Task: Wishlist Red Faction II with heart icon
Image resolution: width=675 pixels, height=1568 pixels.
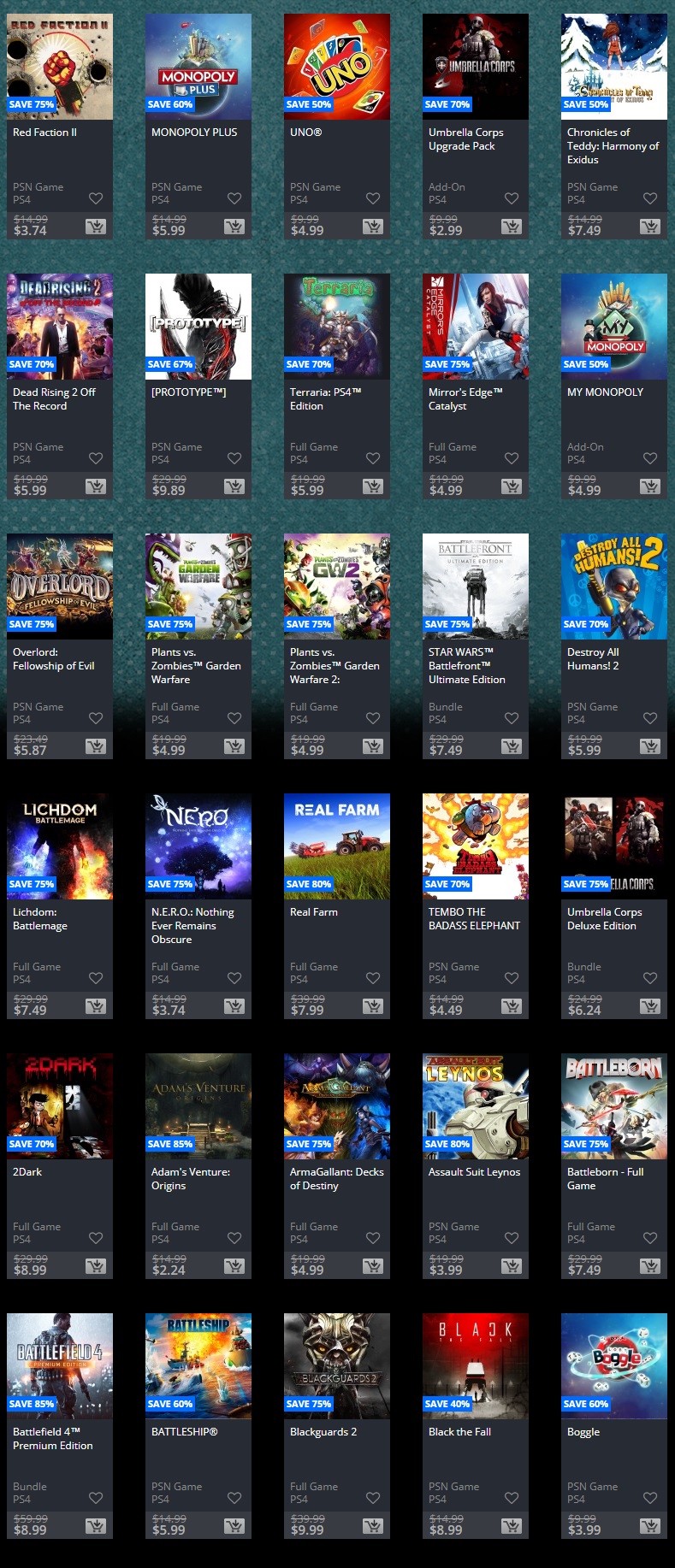Action: (x=96, y=198)
